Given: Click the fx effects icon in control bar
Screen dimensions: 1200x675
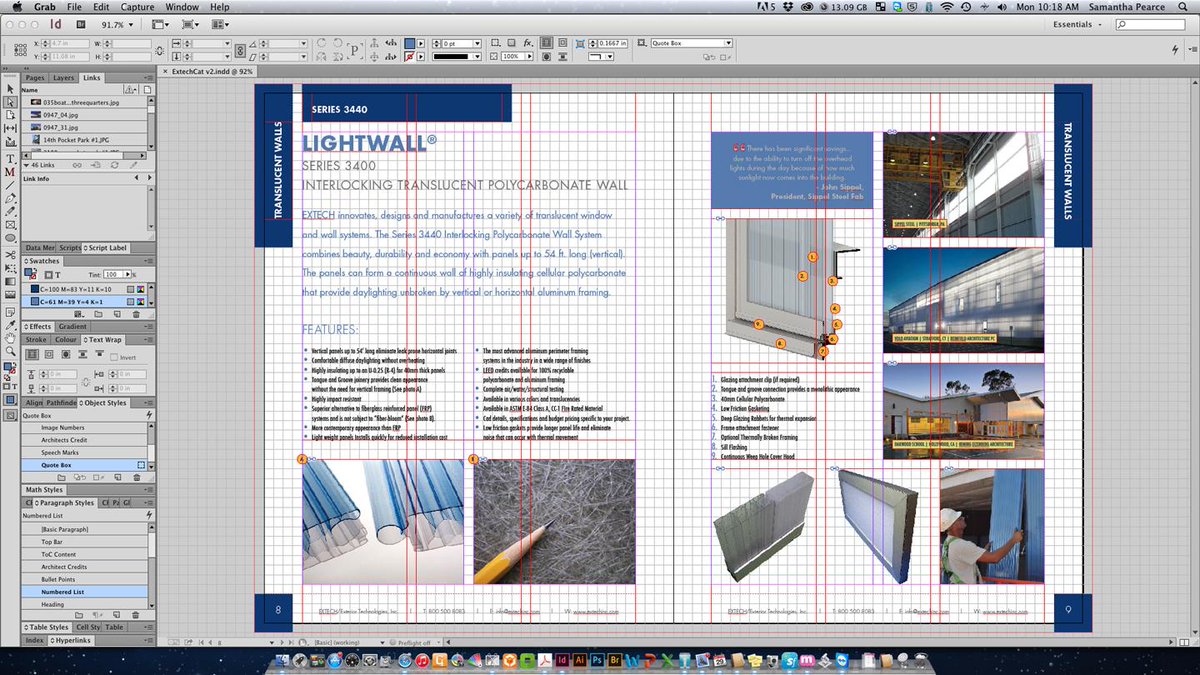Looking at the screenshot, I should tap(528, 44).
